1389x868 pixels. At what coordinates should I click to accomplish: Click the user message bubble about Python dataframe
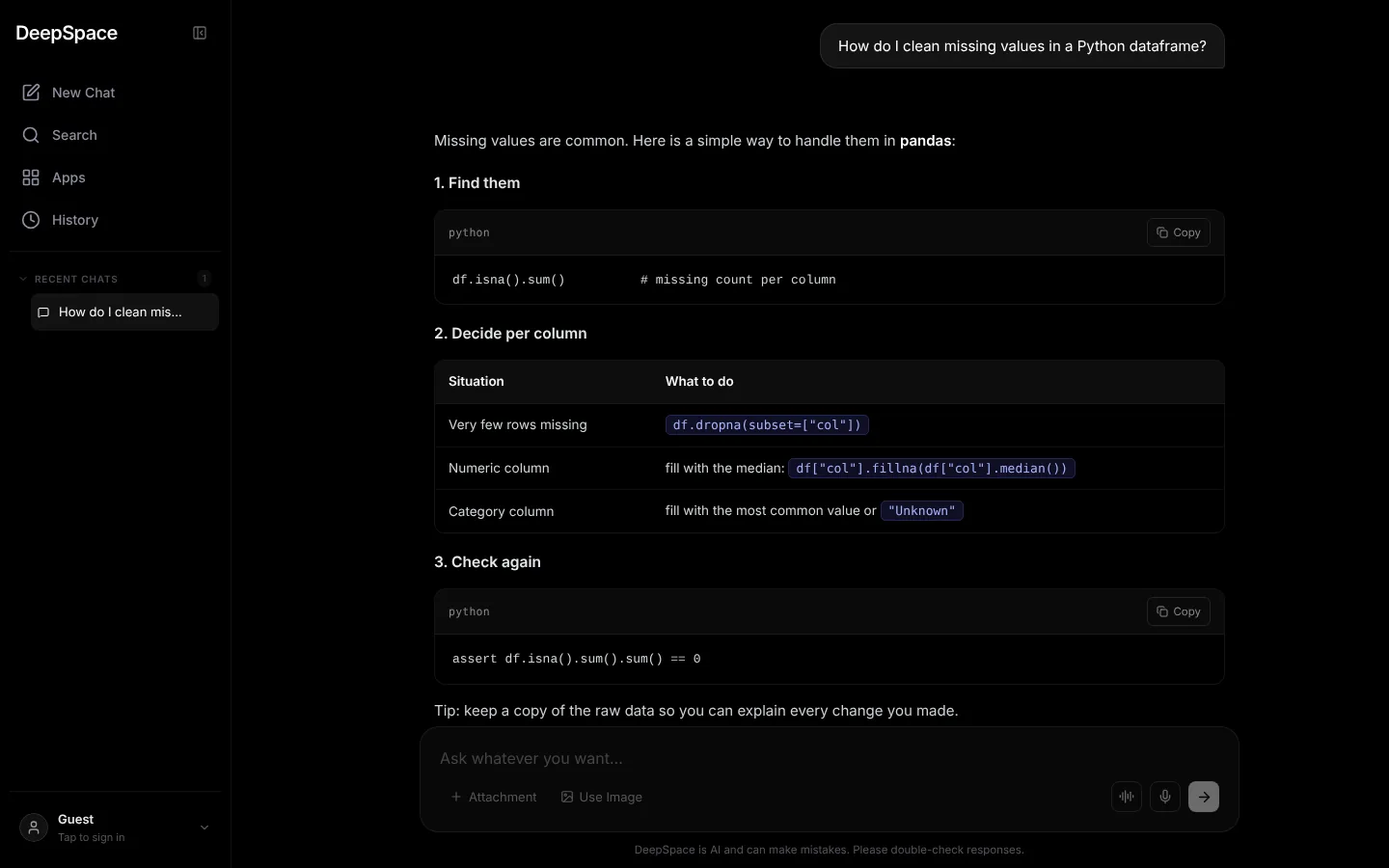click(x=1022, y=46)
